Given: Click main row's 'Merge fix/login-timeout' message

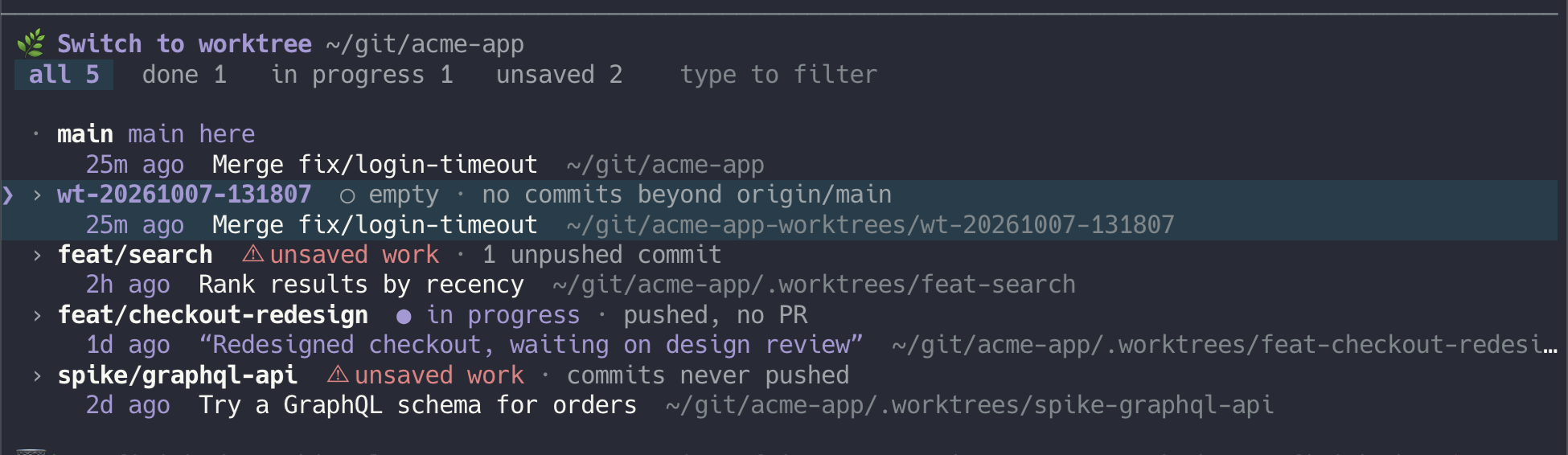Looking at the screenshot, I should [x=375, y=165].
